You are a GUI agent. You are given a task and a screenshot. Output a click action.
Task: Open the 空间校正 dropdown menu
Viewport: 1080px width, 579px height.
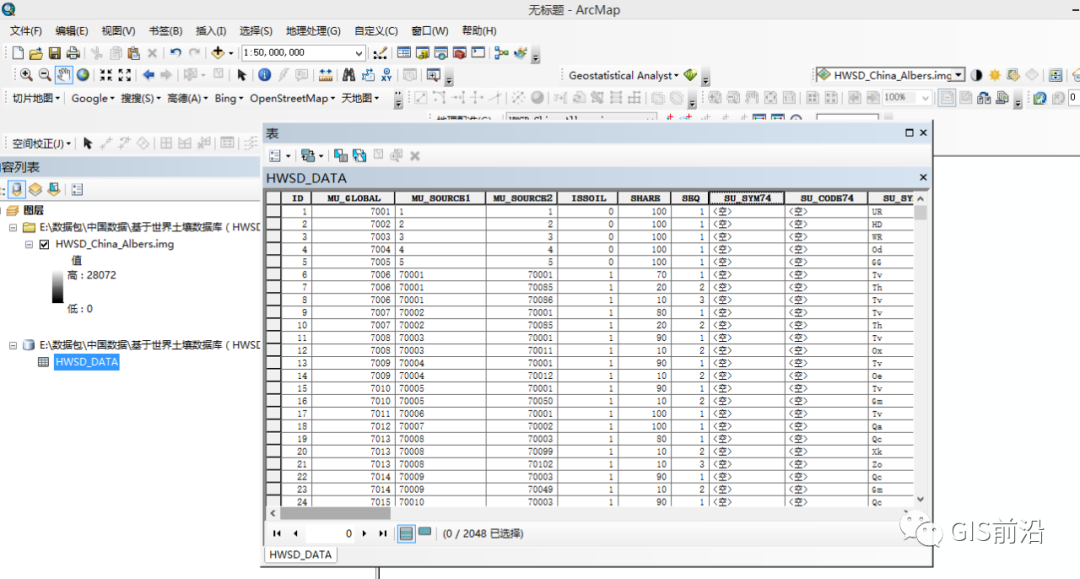click(41, 143)
